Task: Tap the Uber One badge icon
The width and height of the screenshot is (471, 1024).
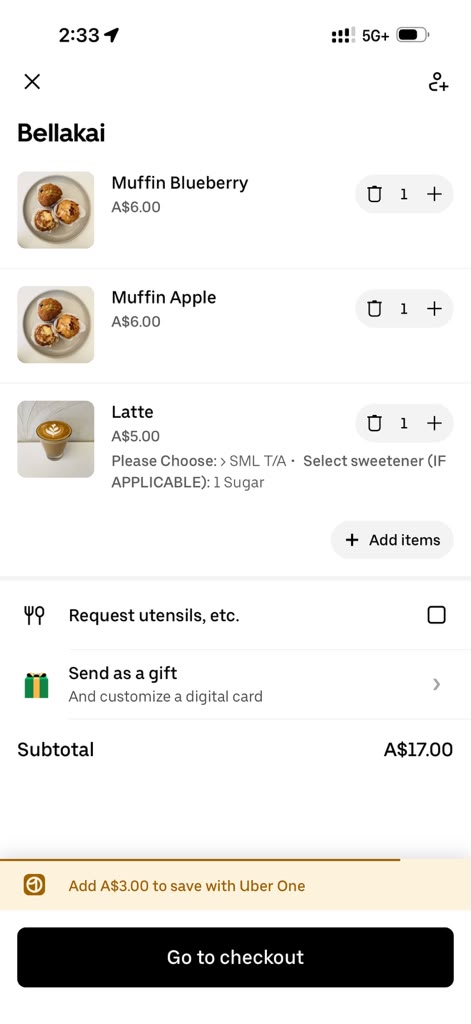Action: (35, 885)
